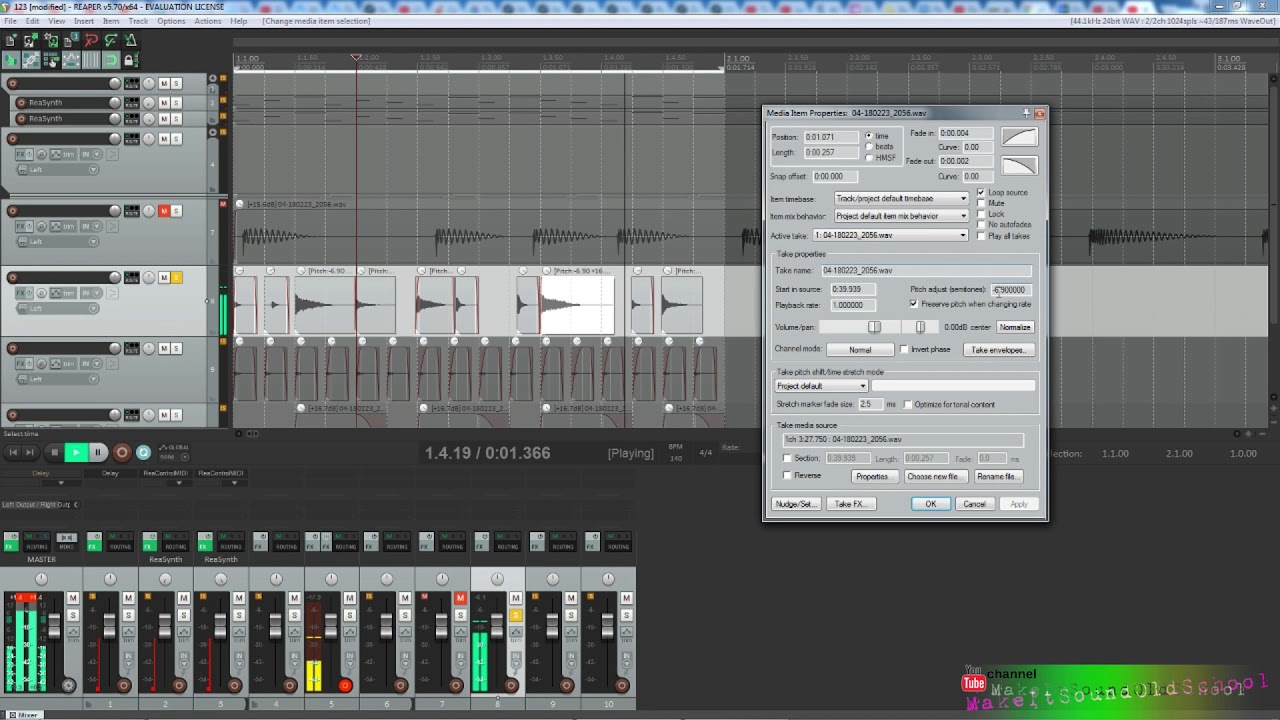Click the transport Pause button
The width and height of the screenshot is (1280, 720).
coord(98,452)
